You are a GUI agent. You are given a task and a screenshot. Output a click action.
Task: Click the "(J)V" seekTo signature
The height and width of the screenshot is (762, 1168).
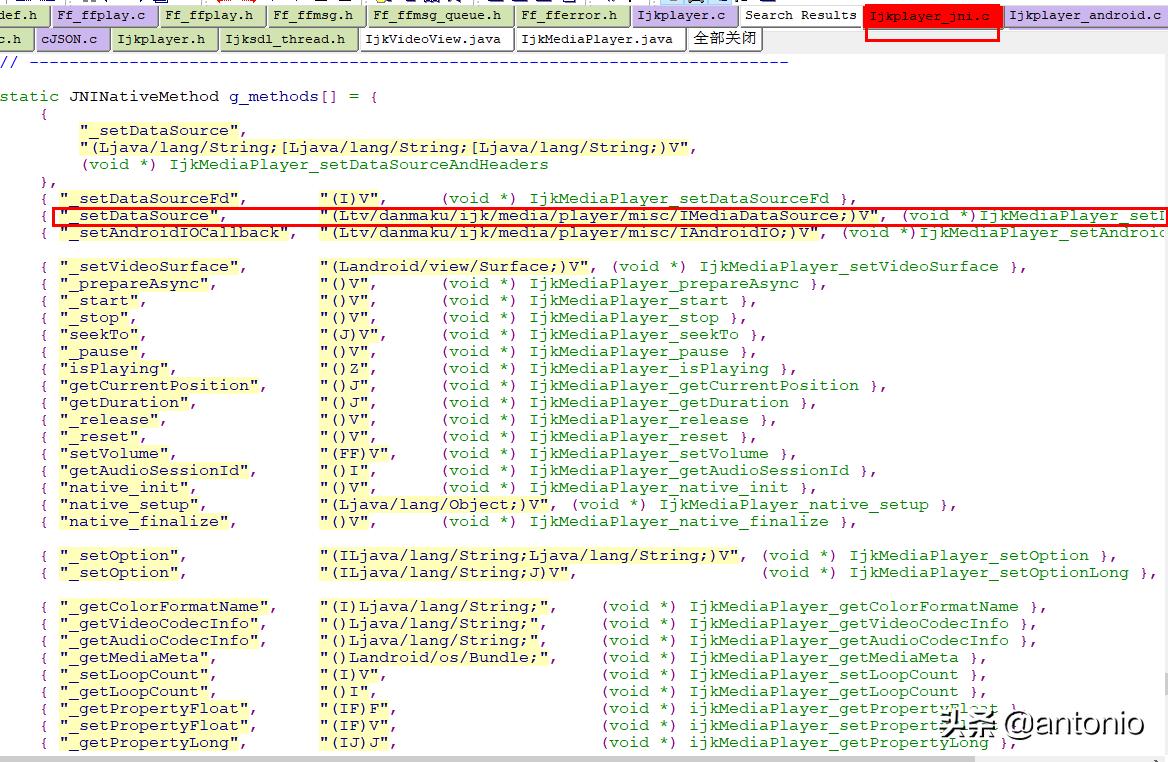[349, 335]
